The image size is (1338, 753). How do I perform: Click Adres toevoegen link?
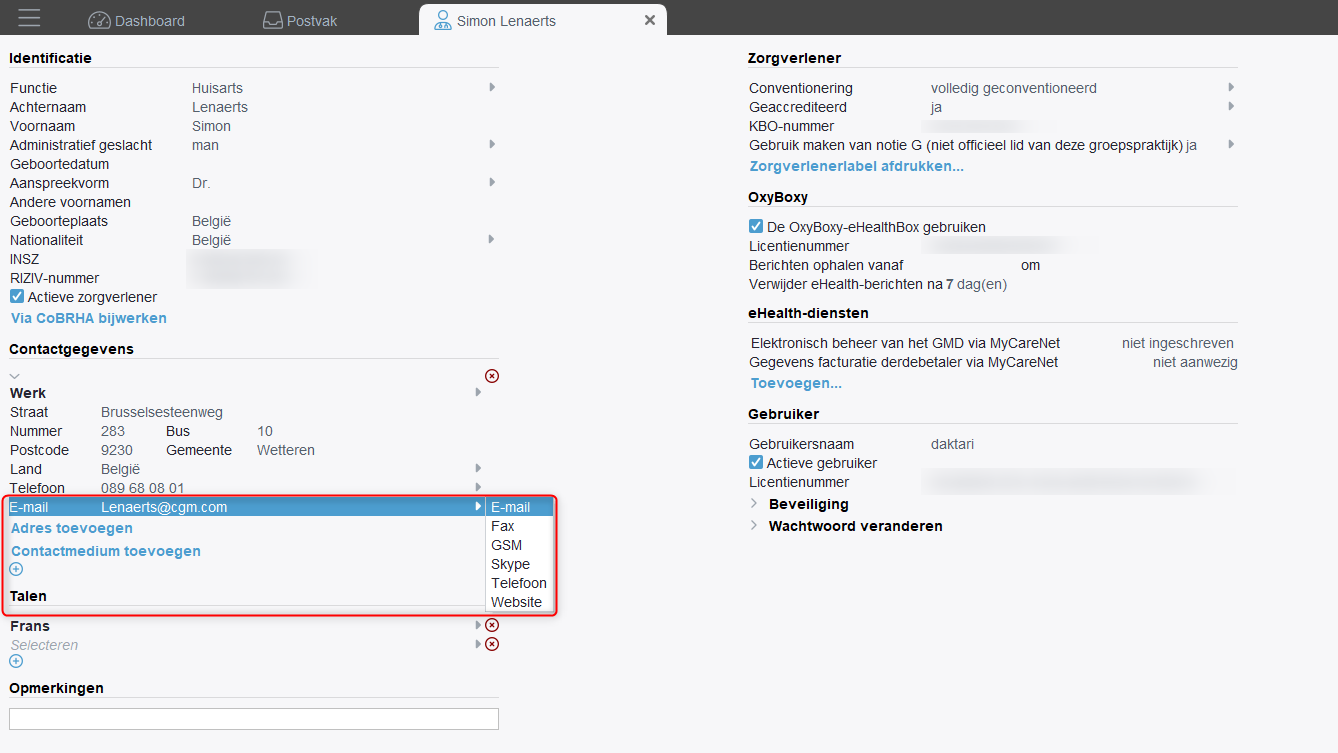[72, 528]
